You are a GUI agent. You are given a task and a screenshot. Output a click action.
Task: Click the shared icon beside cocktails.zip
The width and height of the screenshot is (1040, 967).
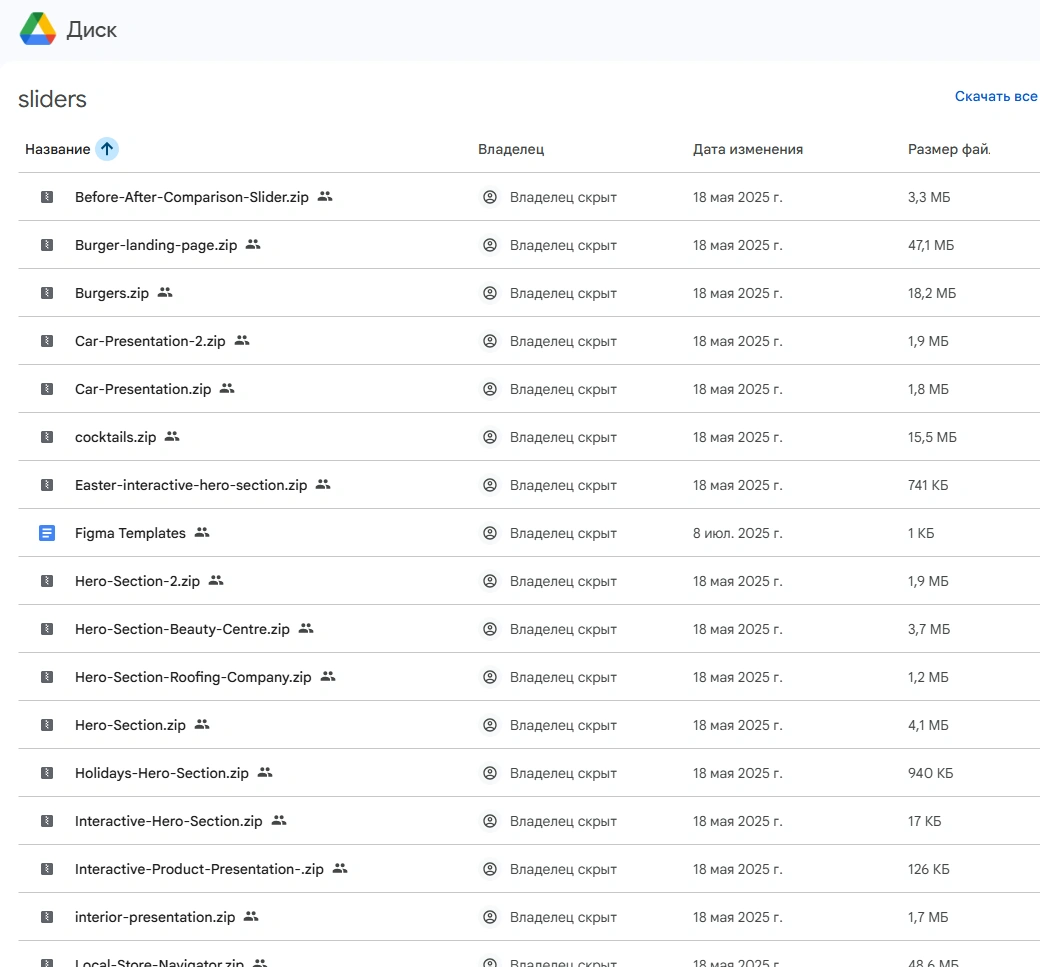point(172,437)
